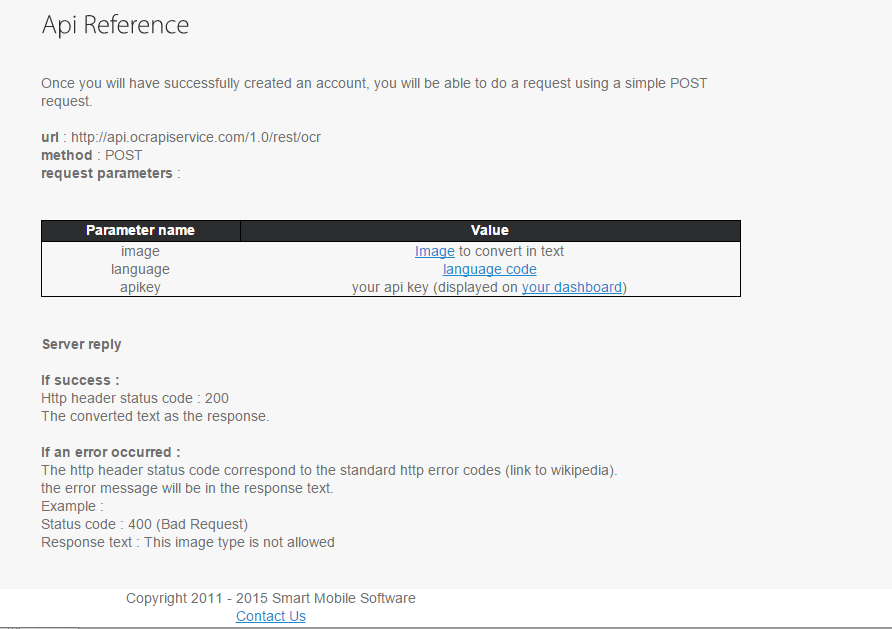Select the "image" parameter name cell
Viewport: 892px width, 629px height.
140,252
